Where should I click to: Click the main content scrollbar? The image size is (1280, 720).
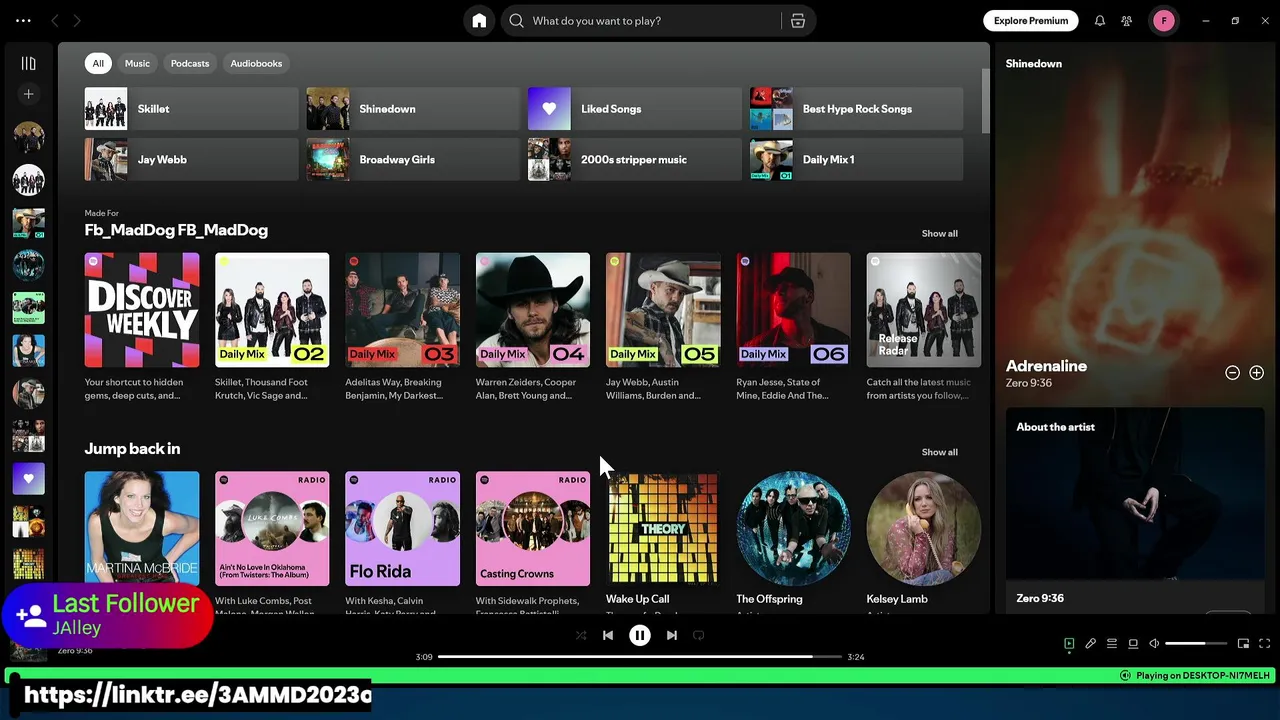pos(986,100)
